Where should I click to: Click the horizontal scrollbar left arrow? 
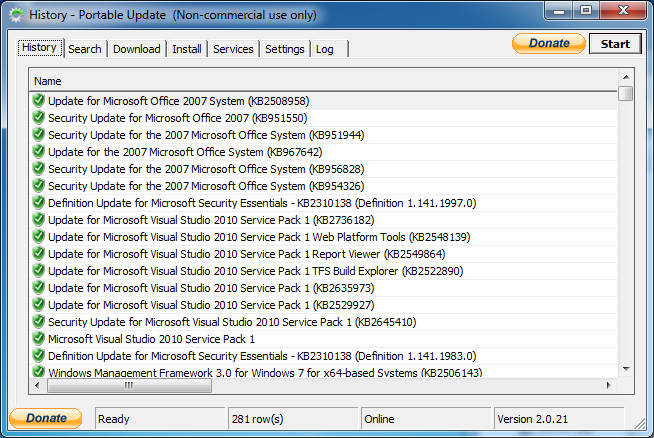pyautogui.click(x=37, y=385)
